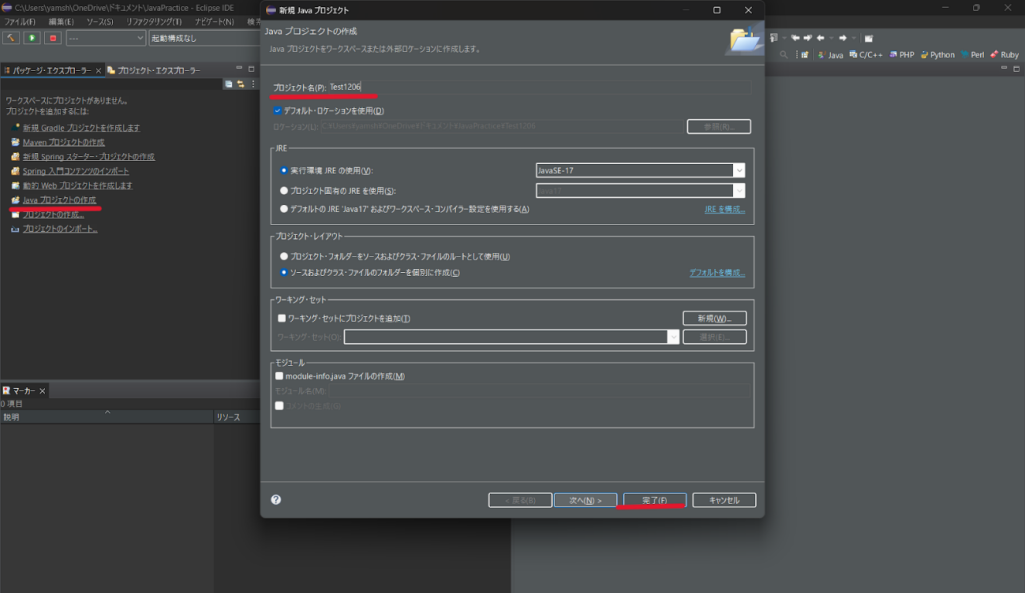1025x593 pixels.
Task: Click the Create a new Gradle project link
Action: click(81, 128)
